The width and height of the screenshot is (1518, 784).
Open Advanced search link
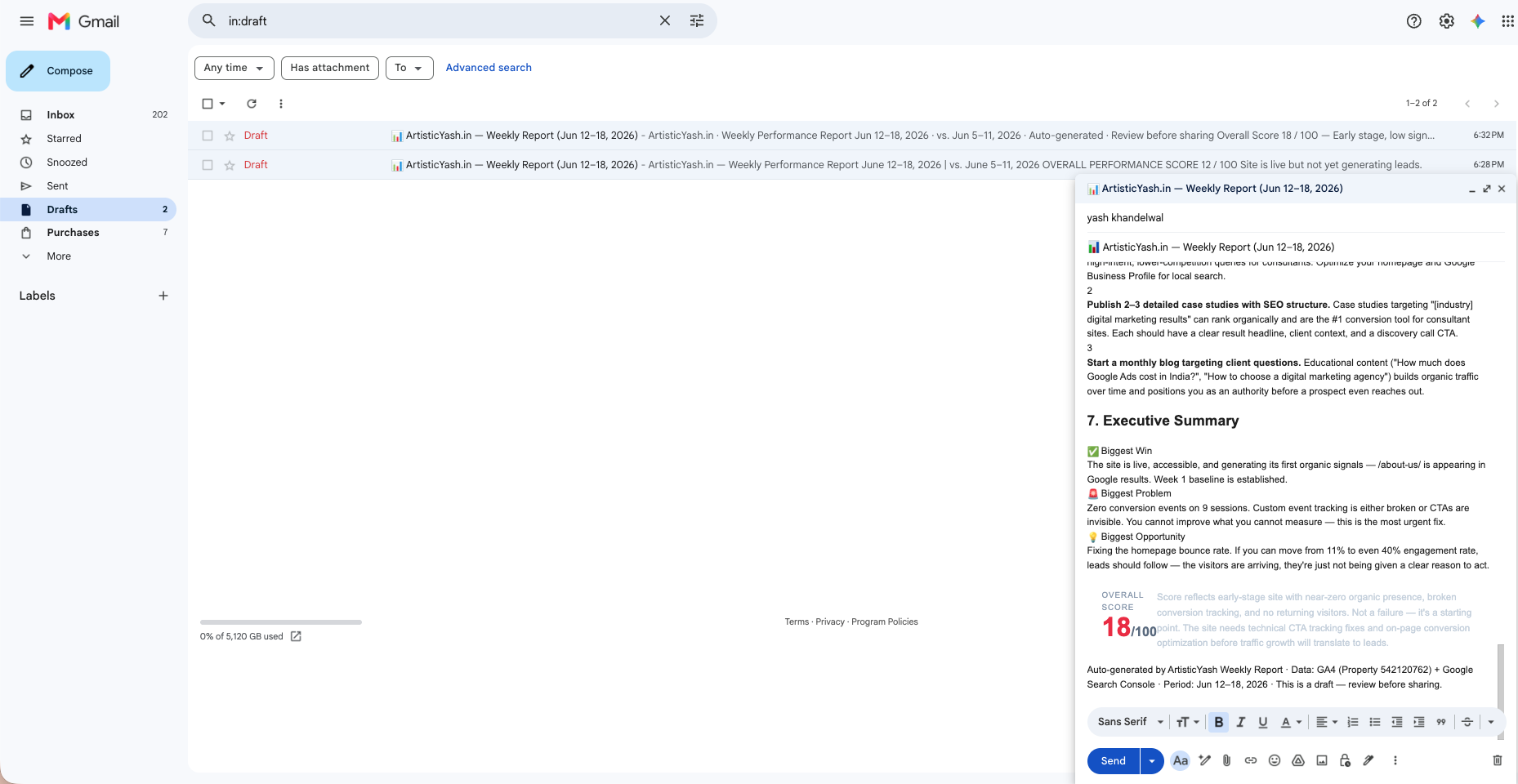coord(489,68)
